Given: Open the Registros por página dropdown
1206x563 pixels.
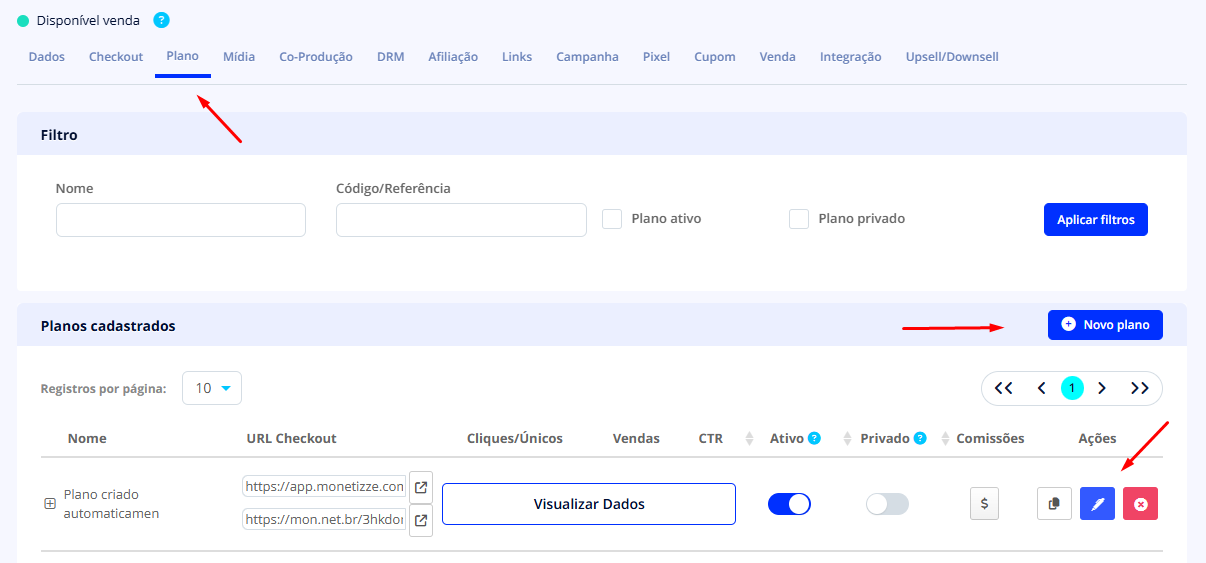Looking at the screenshot, I should 212,388.
